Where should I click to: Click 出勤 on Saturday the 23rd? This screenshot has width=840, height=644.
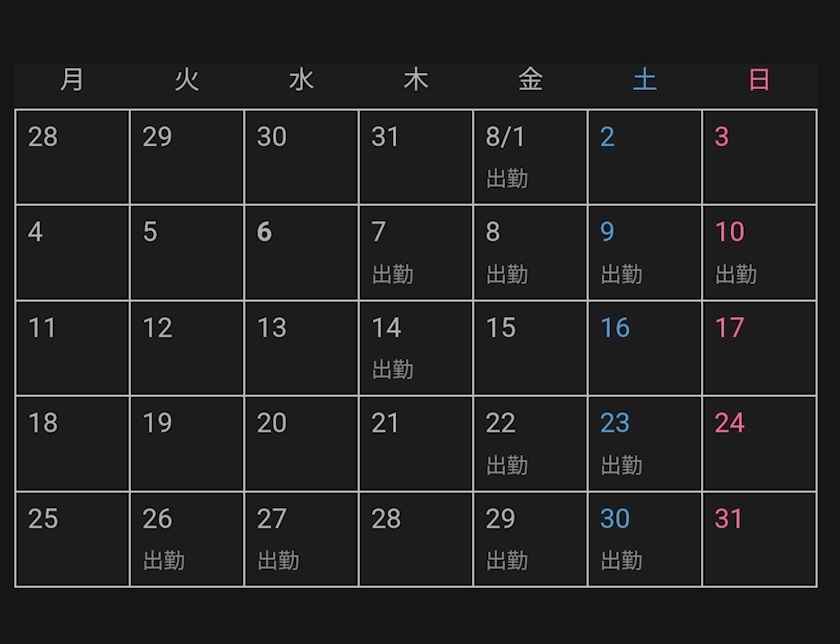[622, 466]
